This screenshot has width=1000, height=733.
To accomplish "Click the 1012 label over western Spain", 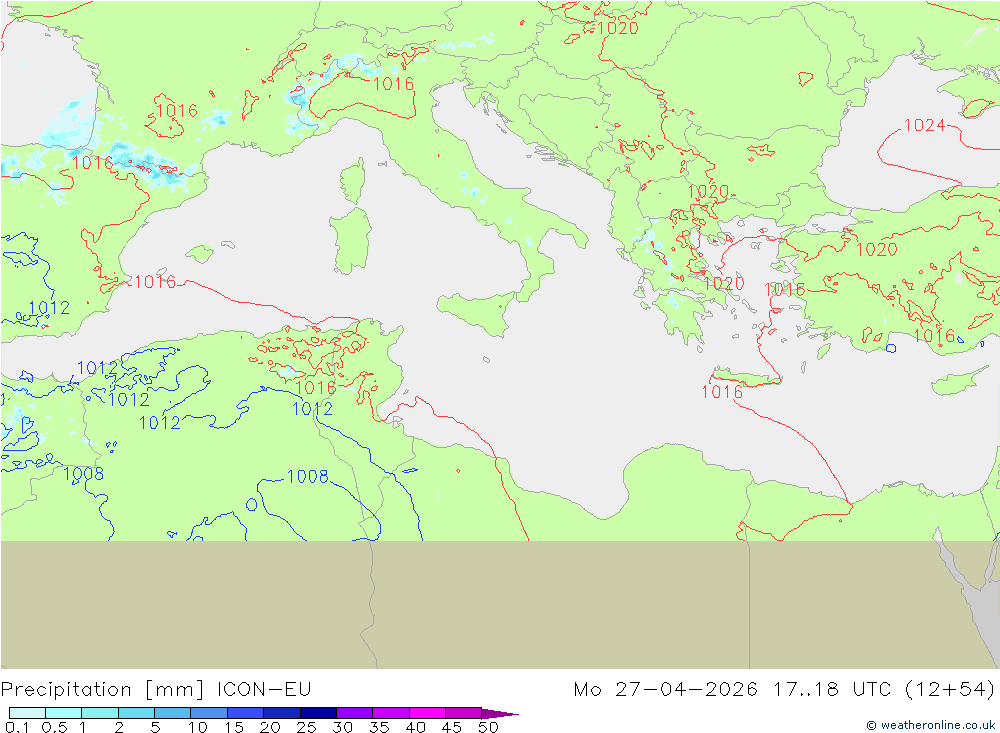I will click(49, 308).
